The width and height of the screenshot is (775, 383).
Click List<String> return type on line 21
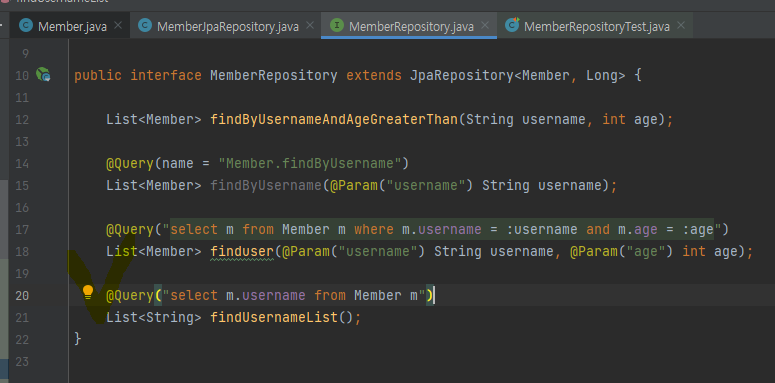pyautogui.click(x=154, y=317)
